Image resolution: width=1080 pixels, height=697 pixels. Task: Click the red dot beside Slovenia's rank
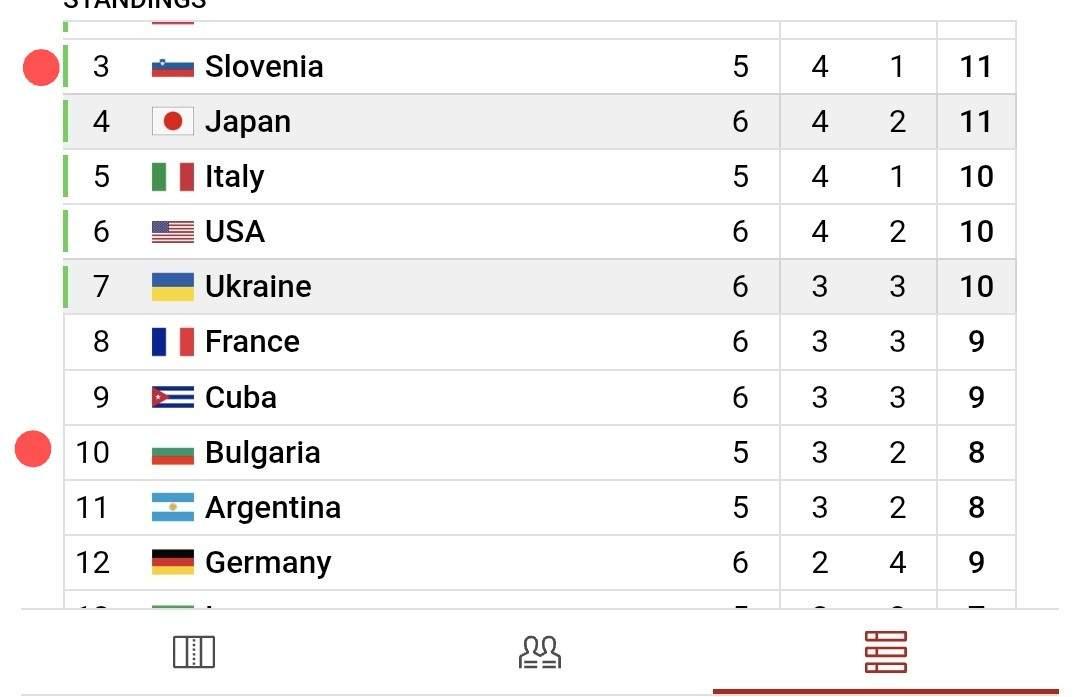click(x=41, y=68)
